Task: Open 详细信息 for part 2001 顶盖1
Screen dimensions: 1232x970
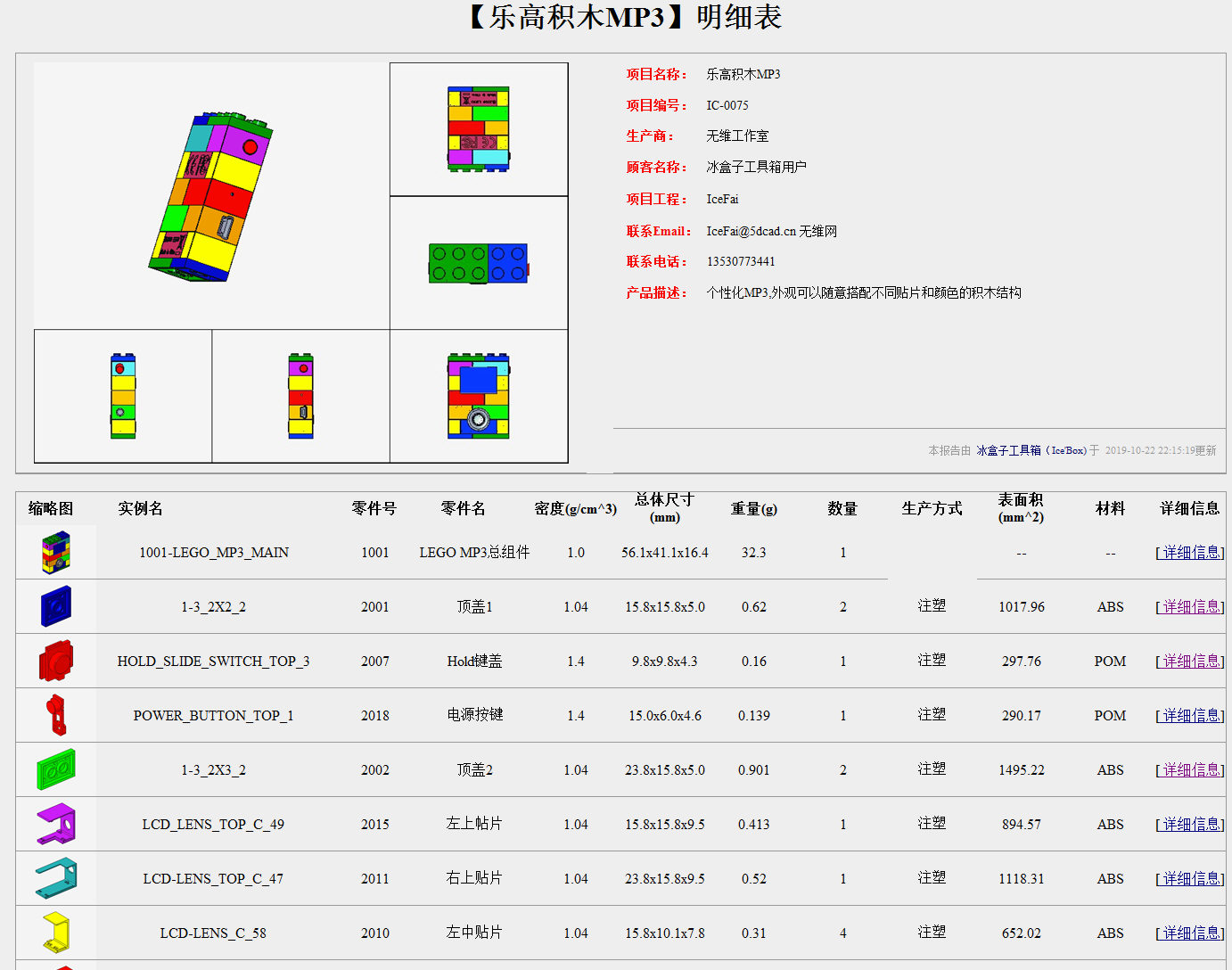Action: pos(1190,607)
